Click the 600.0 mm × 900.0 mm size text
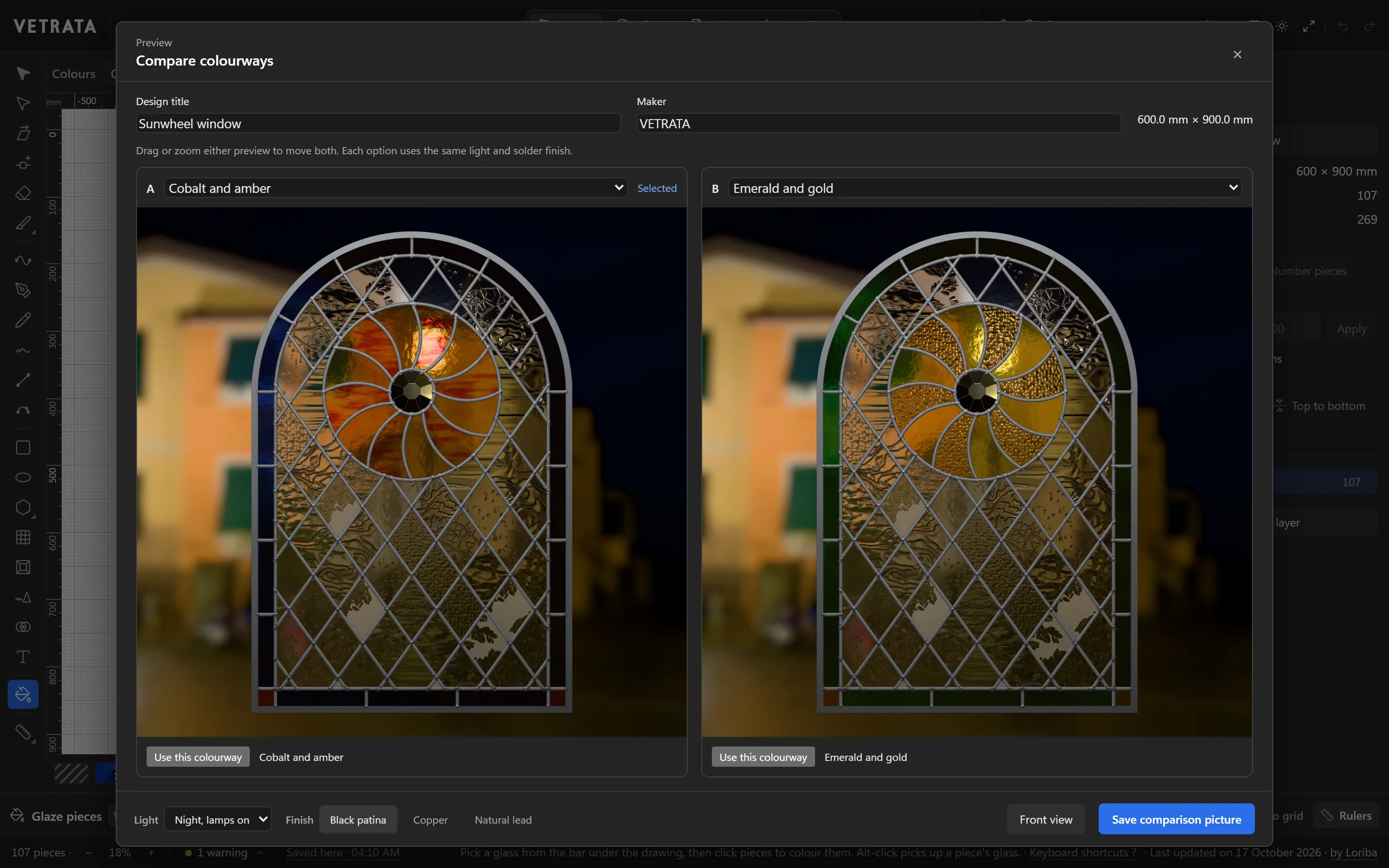The width and height of the screenshot is (1389, 868). click(1195, 120)
